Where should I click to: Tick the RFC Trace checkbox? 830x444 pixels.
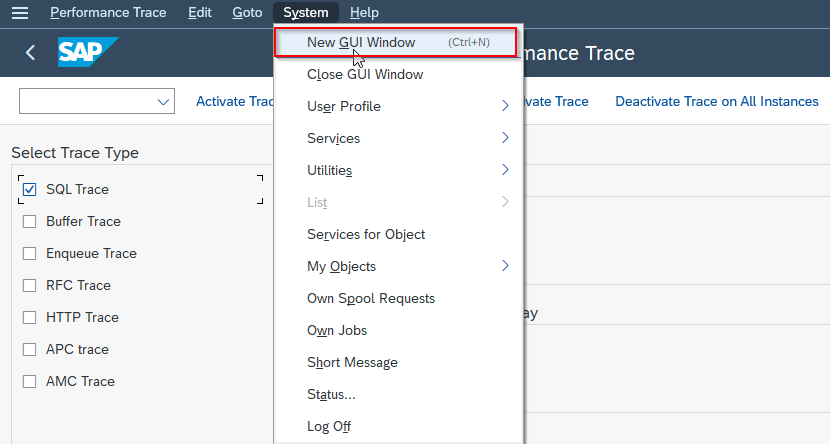click(29, 286)
